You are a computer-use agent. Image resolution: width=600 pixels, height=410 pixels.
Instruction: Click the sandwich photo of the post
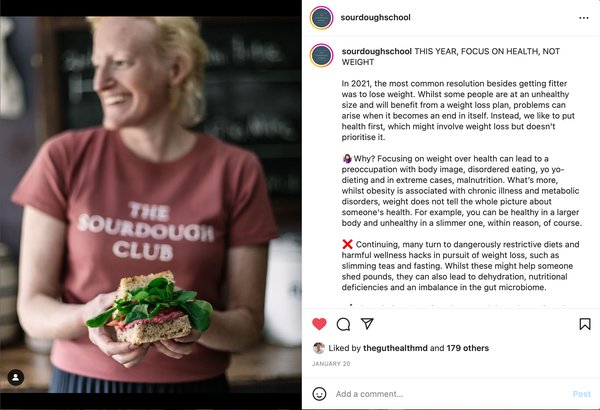[x=150, y=204]
